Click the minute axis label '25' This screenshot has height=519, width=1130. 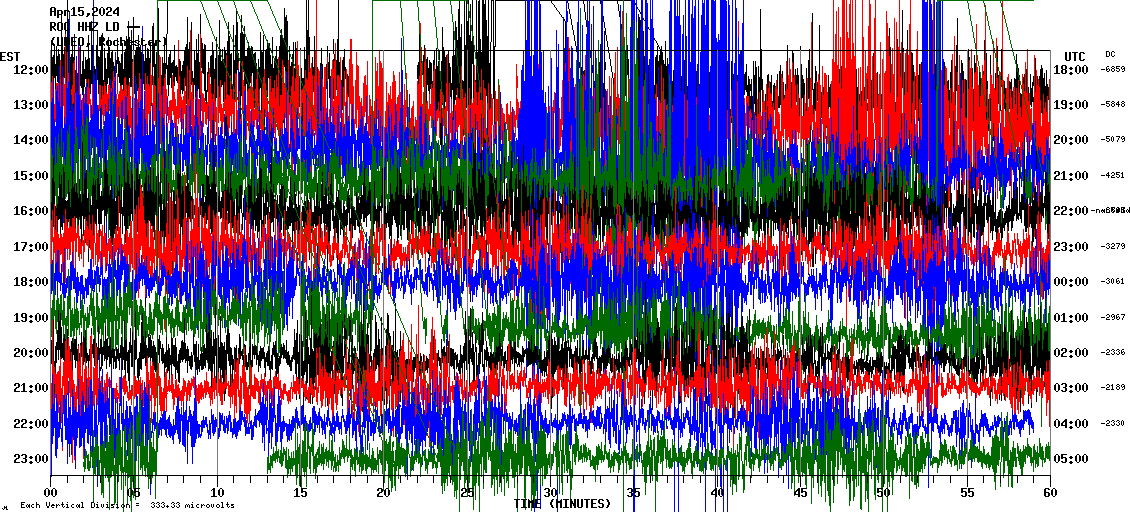pyautogui.click(x=467, y=494)
